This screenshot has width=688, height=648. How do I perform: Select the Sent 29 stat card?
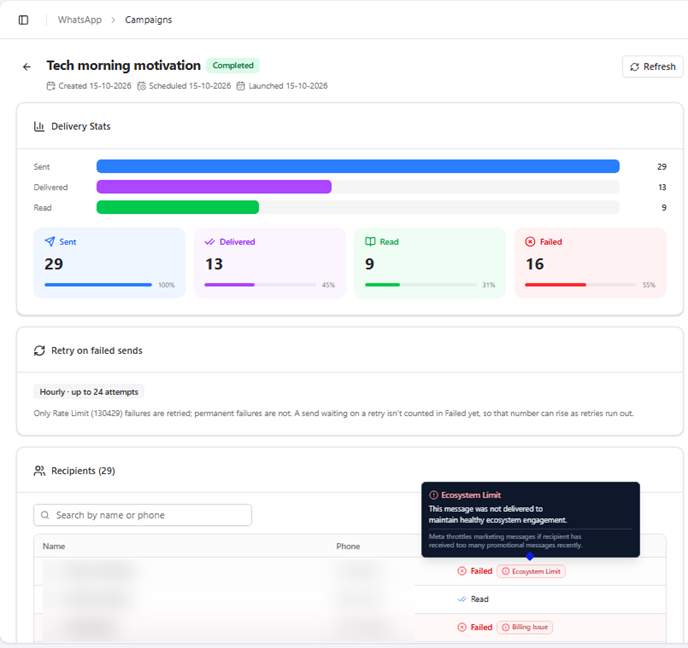pyautogui.click(x=109, y=263)
